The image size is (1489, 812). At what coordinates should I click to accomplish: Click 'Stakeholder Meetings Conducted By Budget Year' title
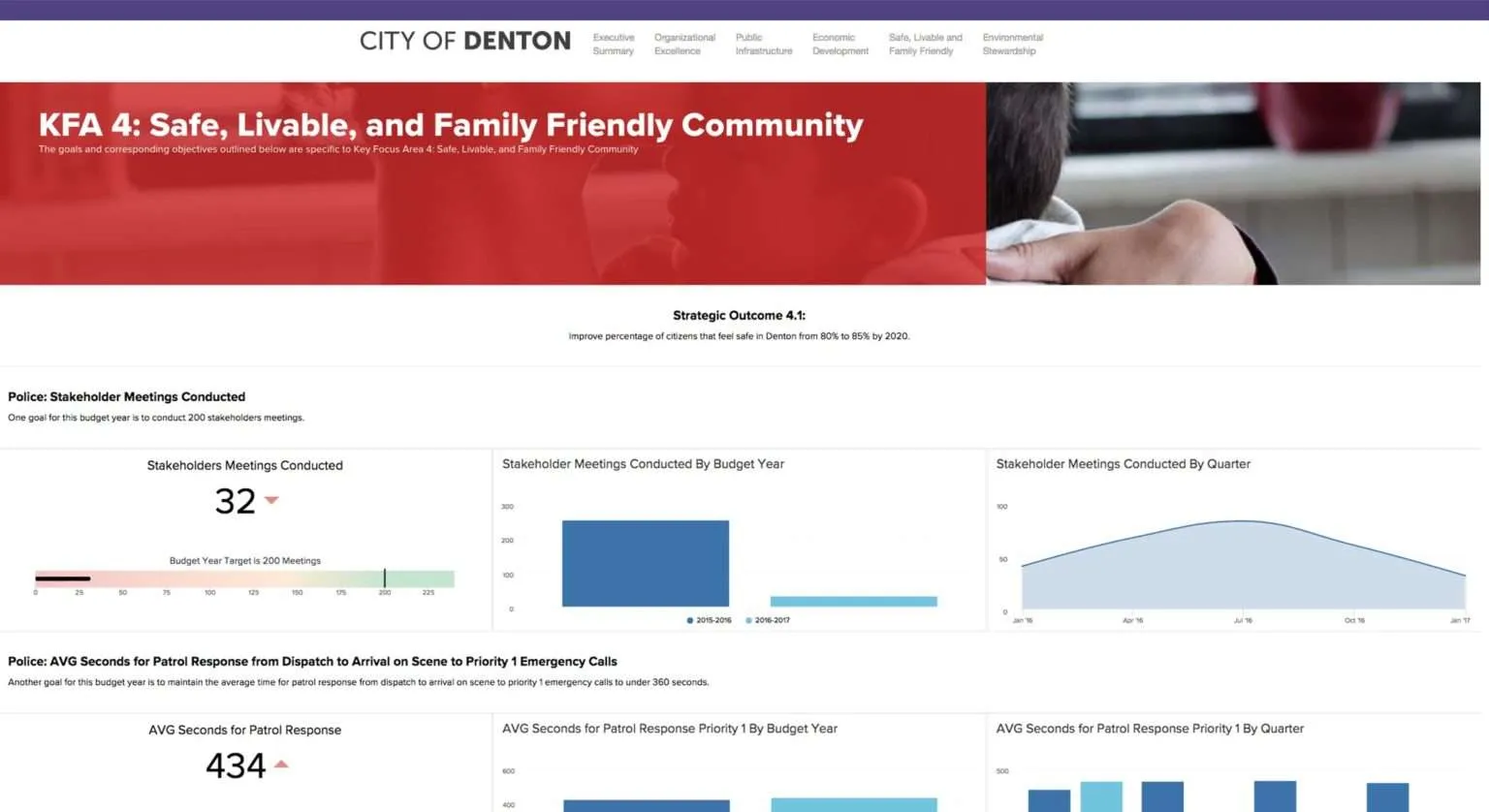644,464
